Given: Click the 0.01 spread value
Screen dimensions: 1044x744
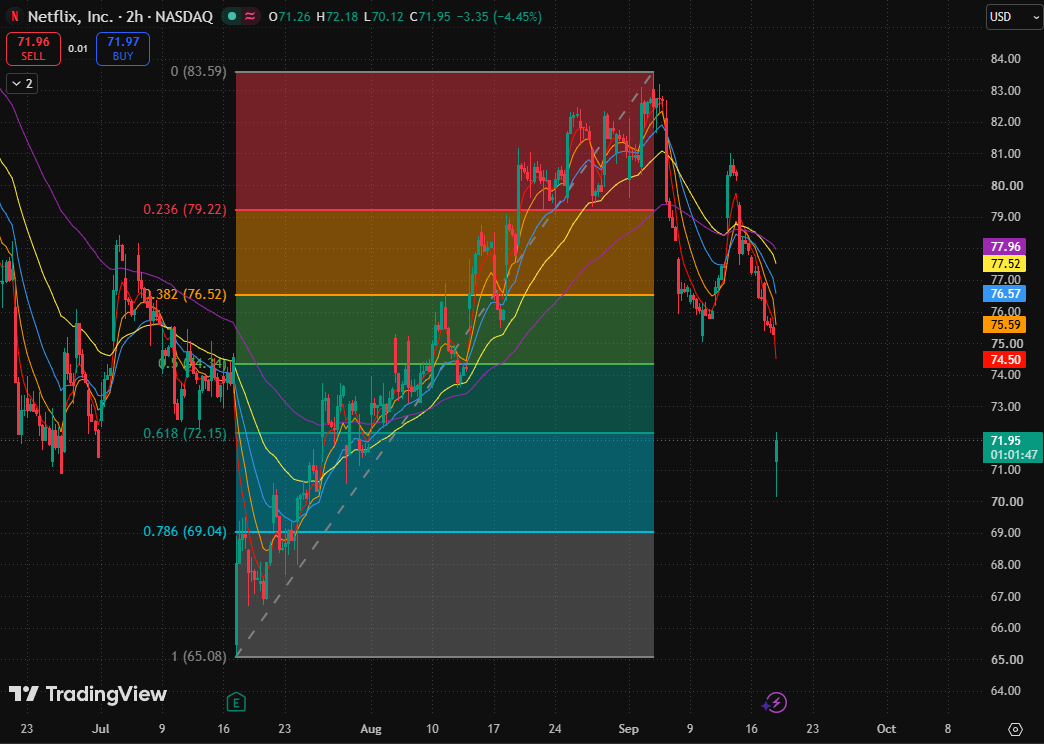Looking at the screenshot, I should 78,49.
